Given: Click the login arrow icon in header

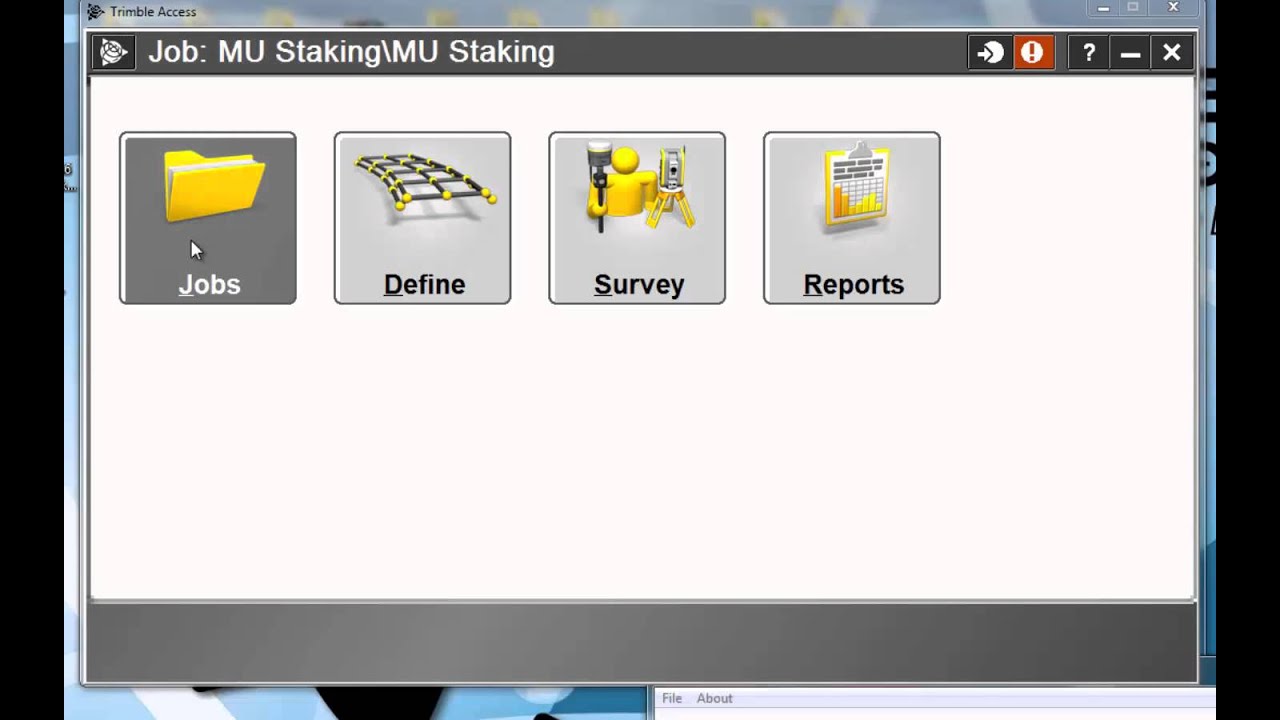Looking at the screenshot, I should point(990,52).
